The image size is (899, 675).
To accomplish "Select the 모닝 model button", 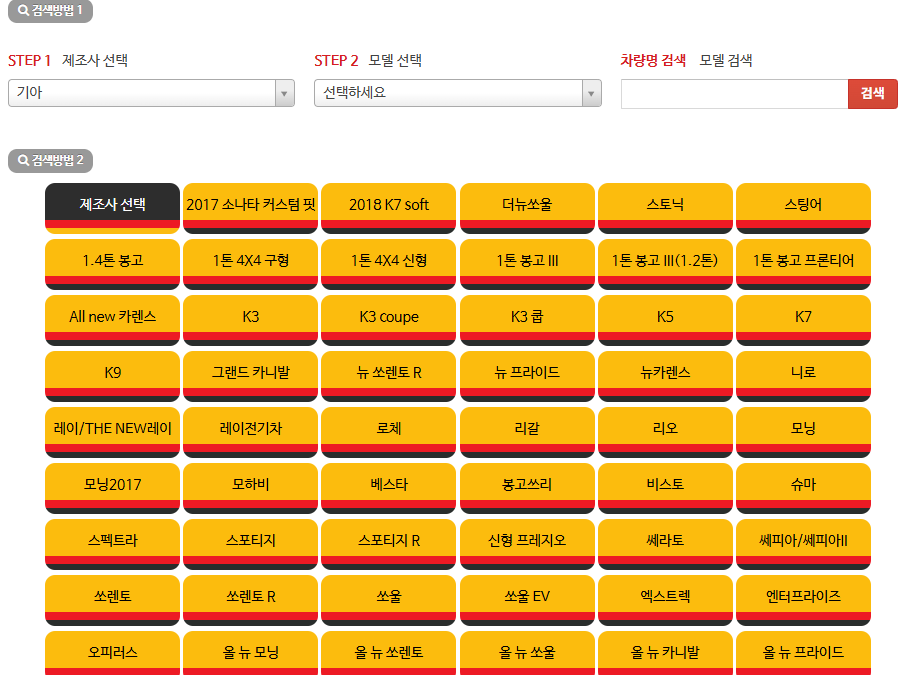I will [803, 432].
